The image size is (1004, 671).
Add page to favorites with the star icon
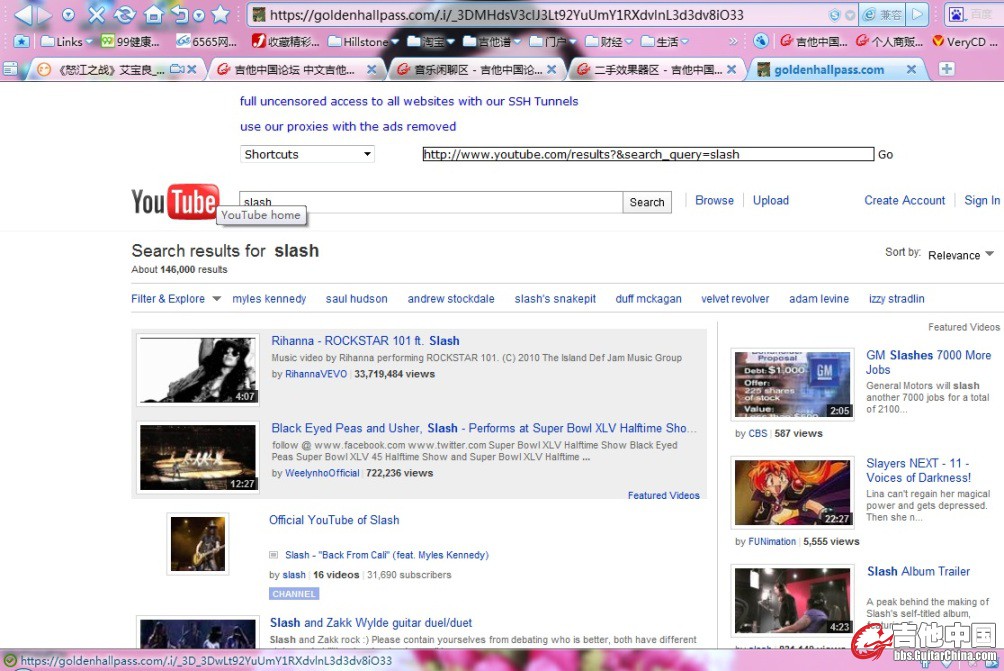(x=220, y=13)
